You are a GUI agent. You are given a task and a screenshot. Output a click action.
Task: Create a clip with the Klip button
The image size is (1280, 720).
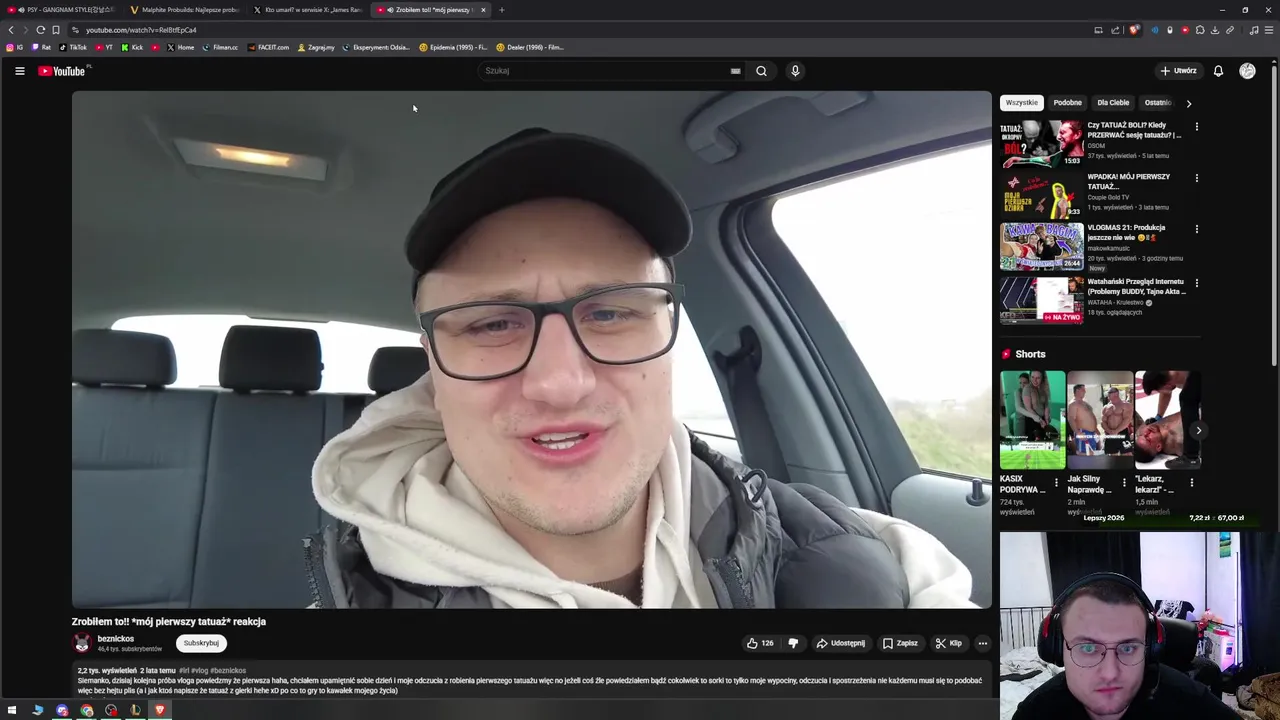948,643
